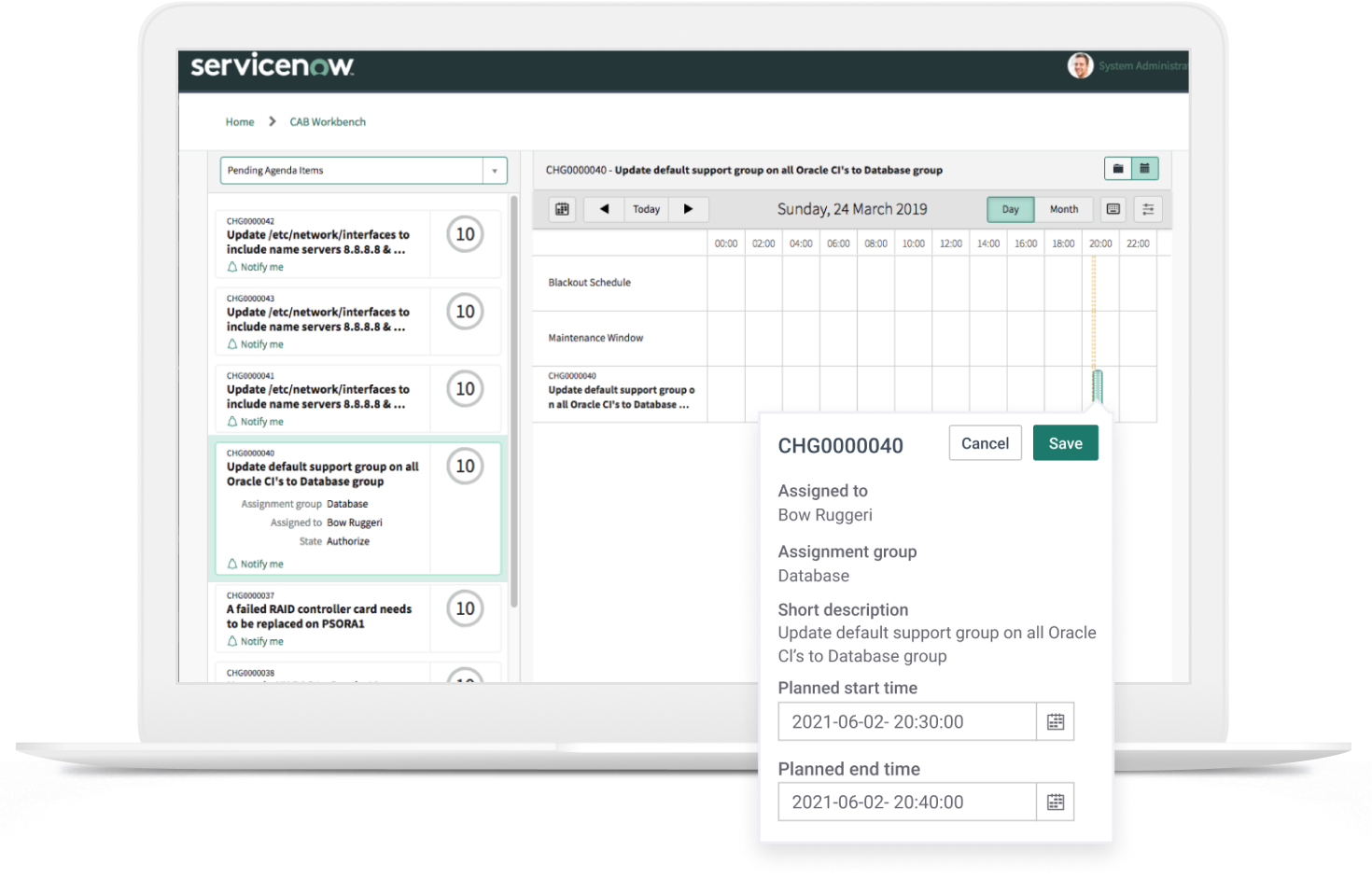
Task: Select the Day view tab
Action: pyautogui.click(x=1010, y=209)
